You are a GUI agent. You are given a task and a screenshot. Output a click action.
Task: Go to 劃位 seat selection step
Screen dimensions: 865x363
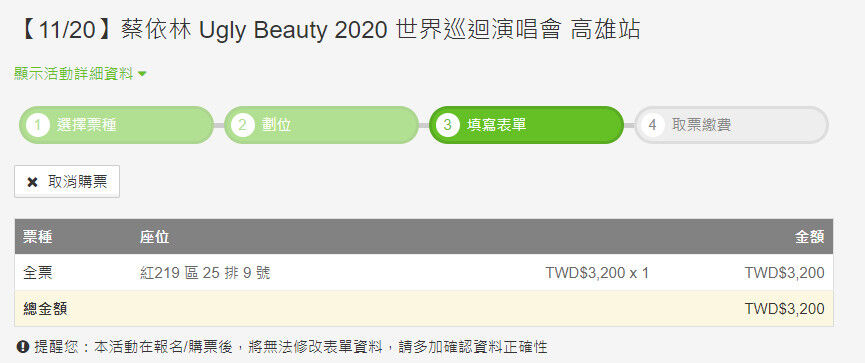tap(321, 125)
